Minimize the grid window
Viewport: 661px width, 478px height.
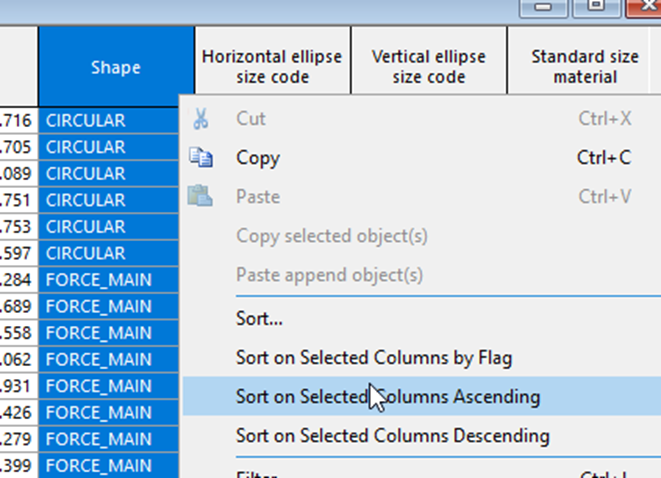click(x=543, y=8)
